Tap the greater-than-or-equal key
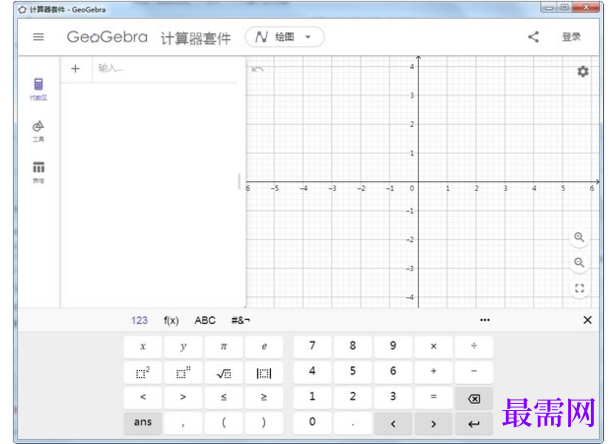Viewport: 614px width, 444px height. (x=264, y=397)
